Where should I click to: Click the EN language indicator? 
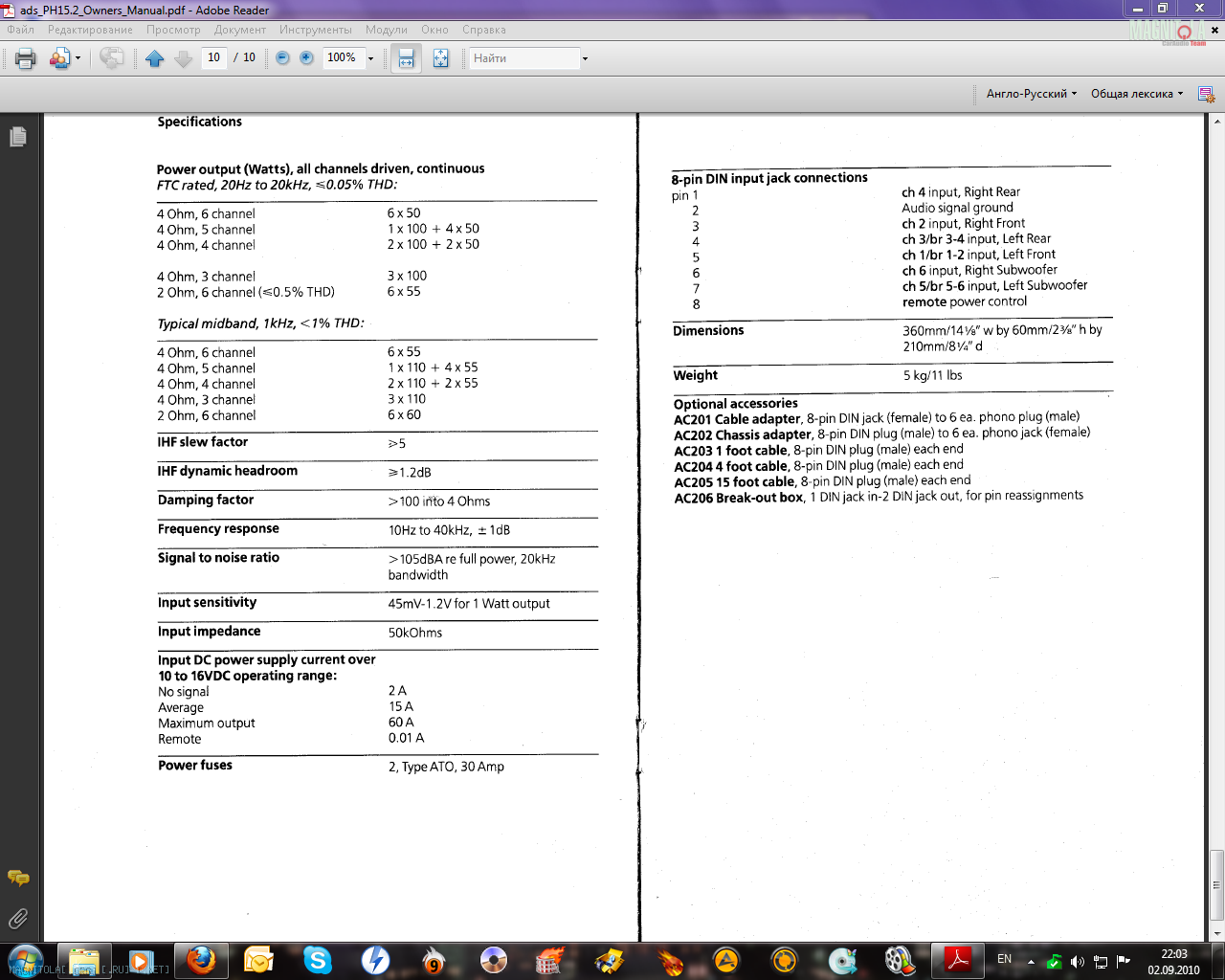[1004, 959]
